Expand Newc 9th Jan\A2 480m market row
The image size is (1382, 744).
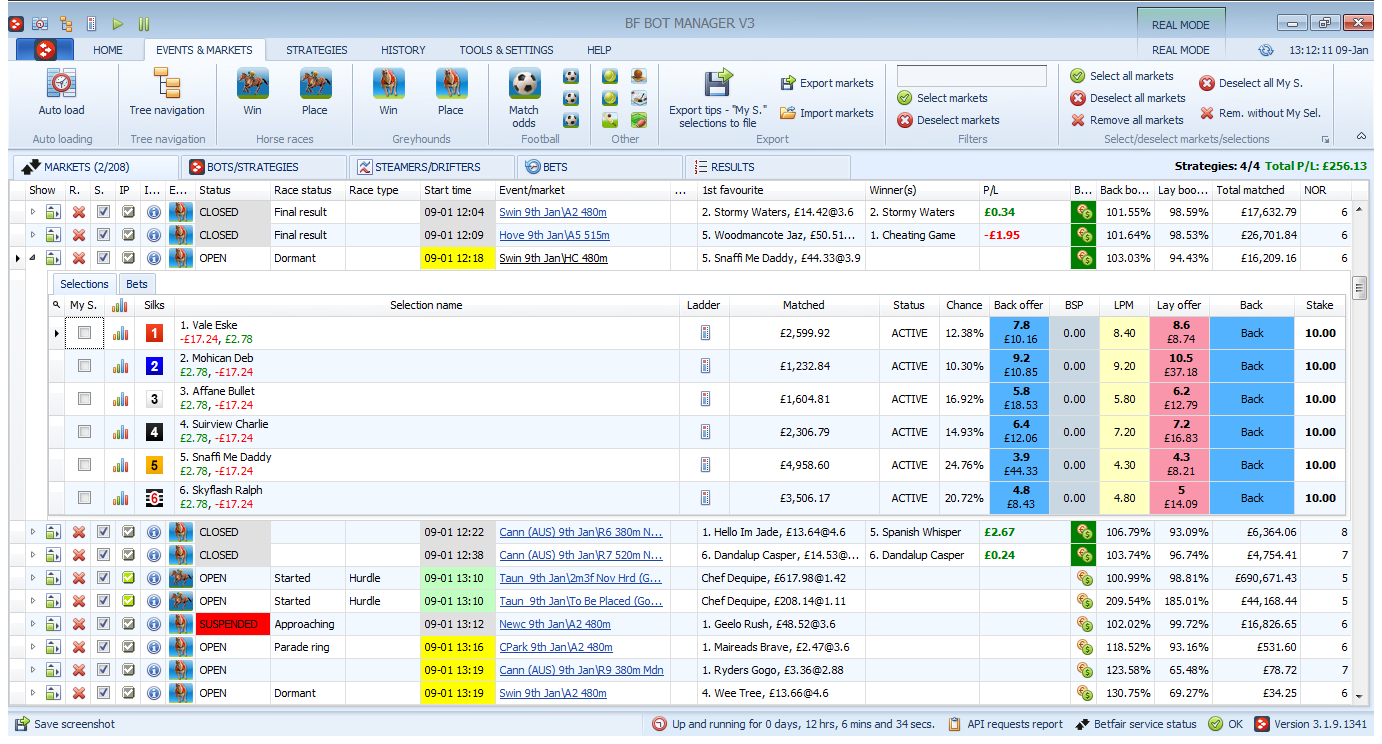(32, 624)
